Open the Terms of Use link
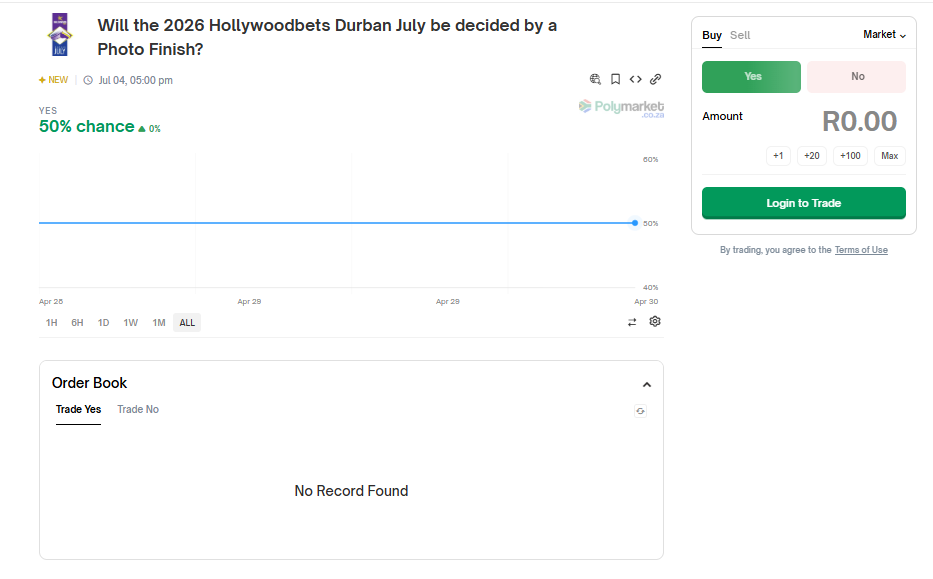 861,250
